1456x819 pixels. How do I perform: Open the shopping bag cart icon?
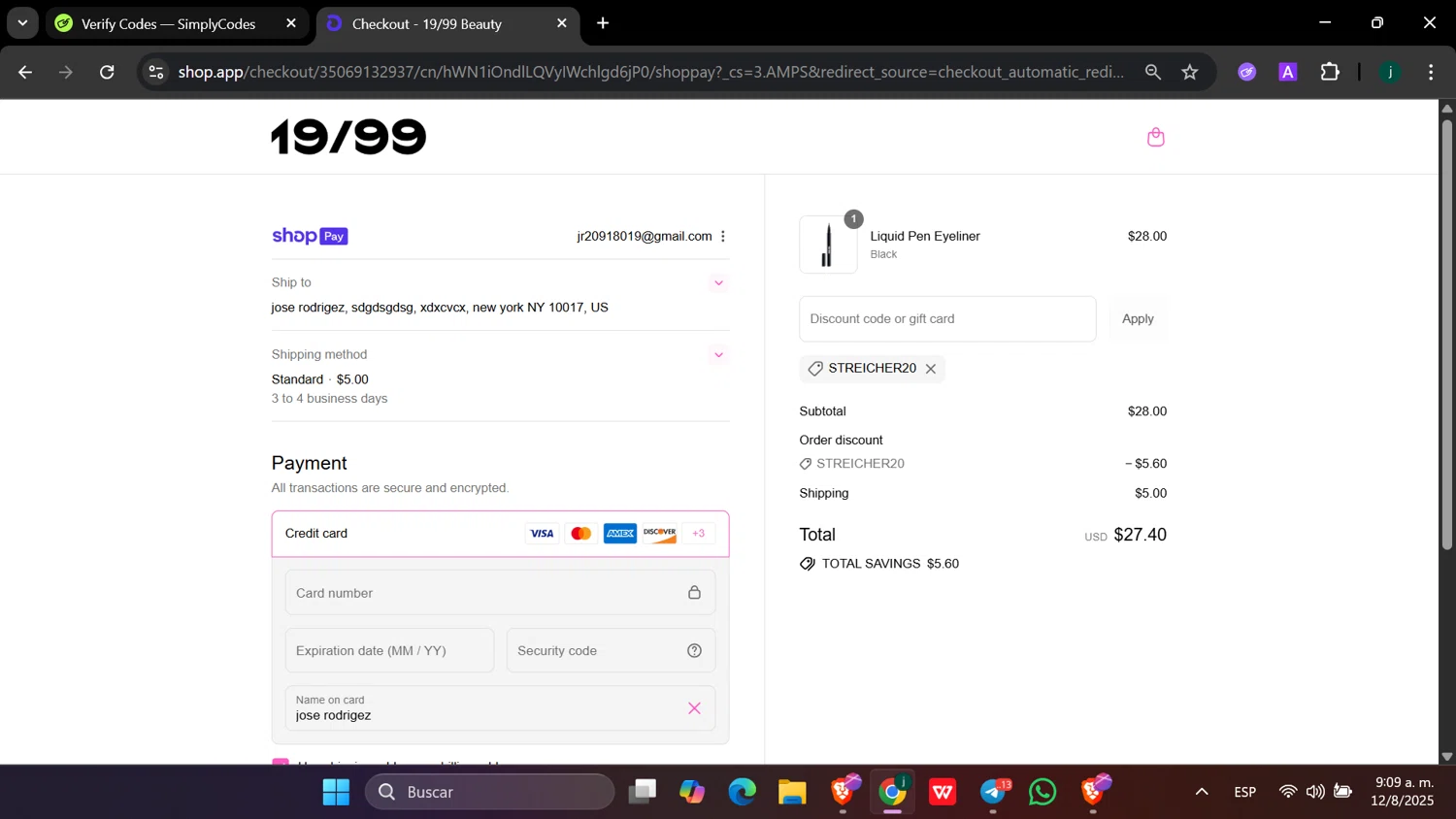[x=1155, y=137]
